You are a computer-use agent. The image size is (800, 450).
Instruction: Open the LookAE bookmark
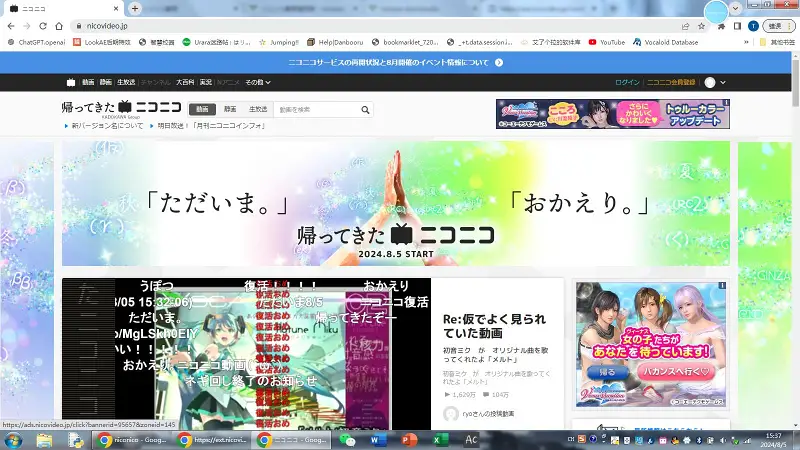[102, 42]
